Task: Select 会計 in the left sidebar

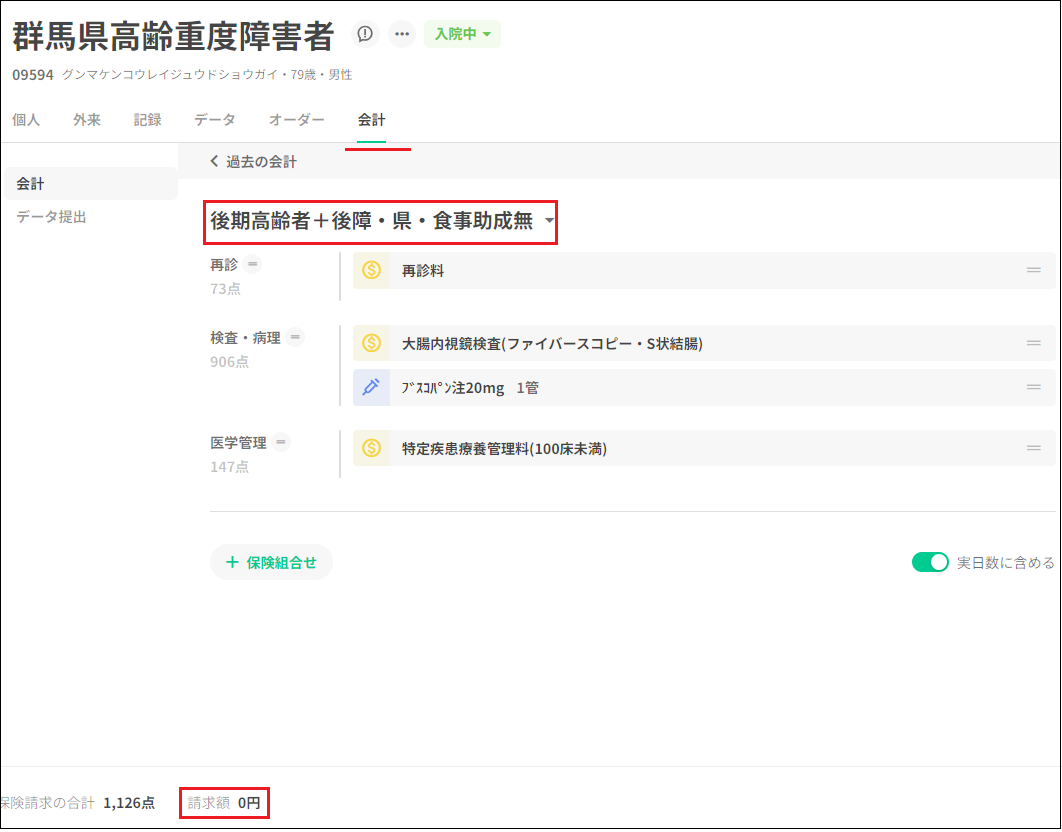Action: pyautogui.click(x=30, y=184)
